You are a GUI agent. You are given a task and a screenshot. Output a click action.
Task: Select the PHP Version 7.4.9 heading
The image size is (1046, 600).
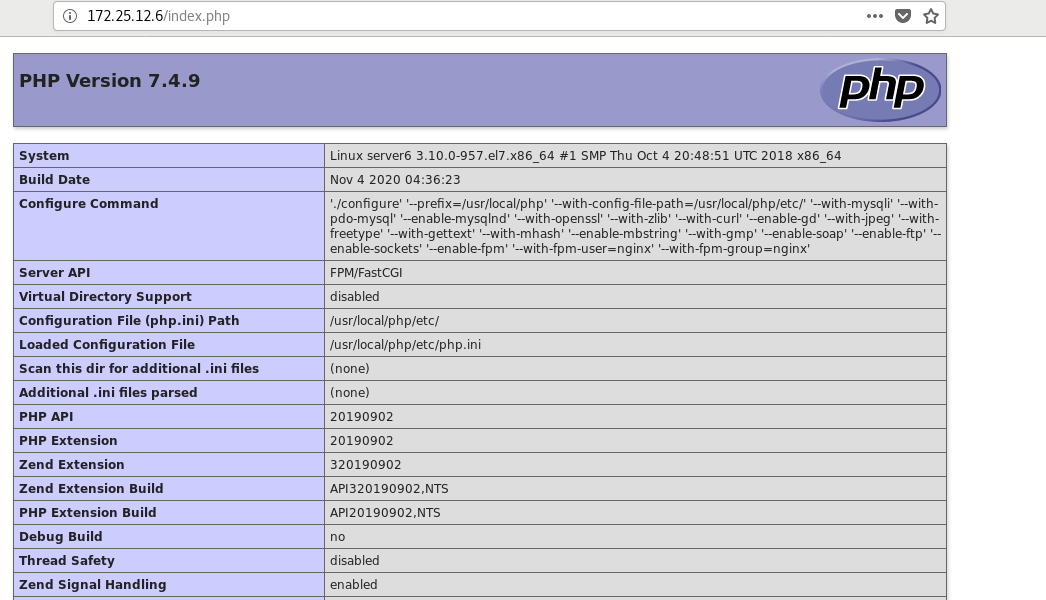click(x=109, y=81)
